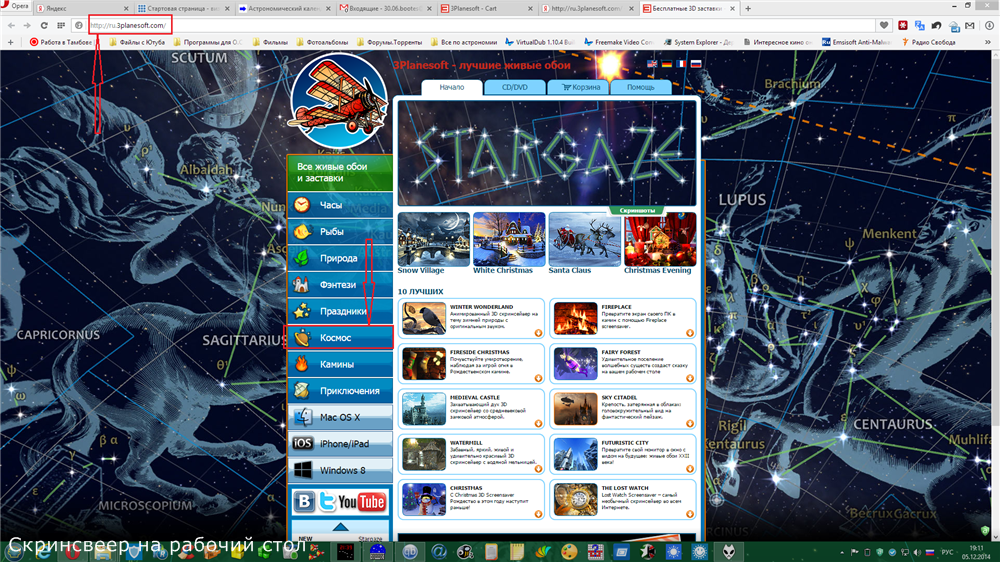Open the Snow Village thumbnail
The height and width of the screenshot is (562, 1000).
pyautogui.click(x=434, y=239)
